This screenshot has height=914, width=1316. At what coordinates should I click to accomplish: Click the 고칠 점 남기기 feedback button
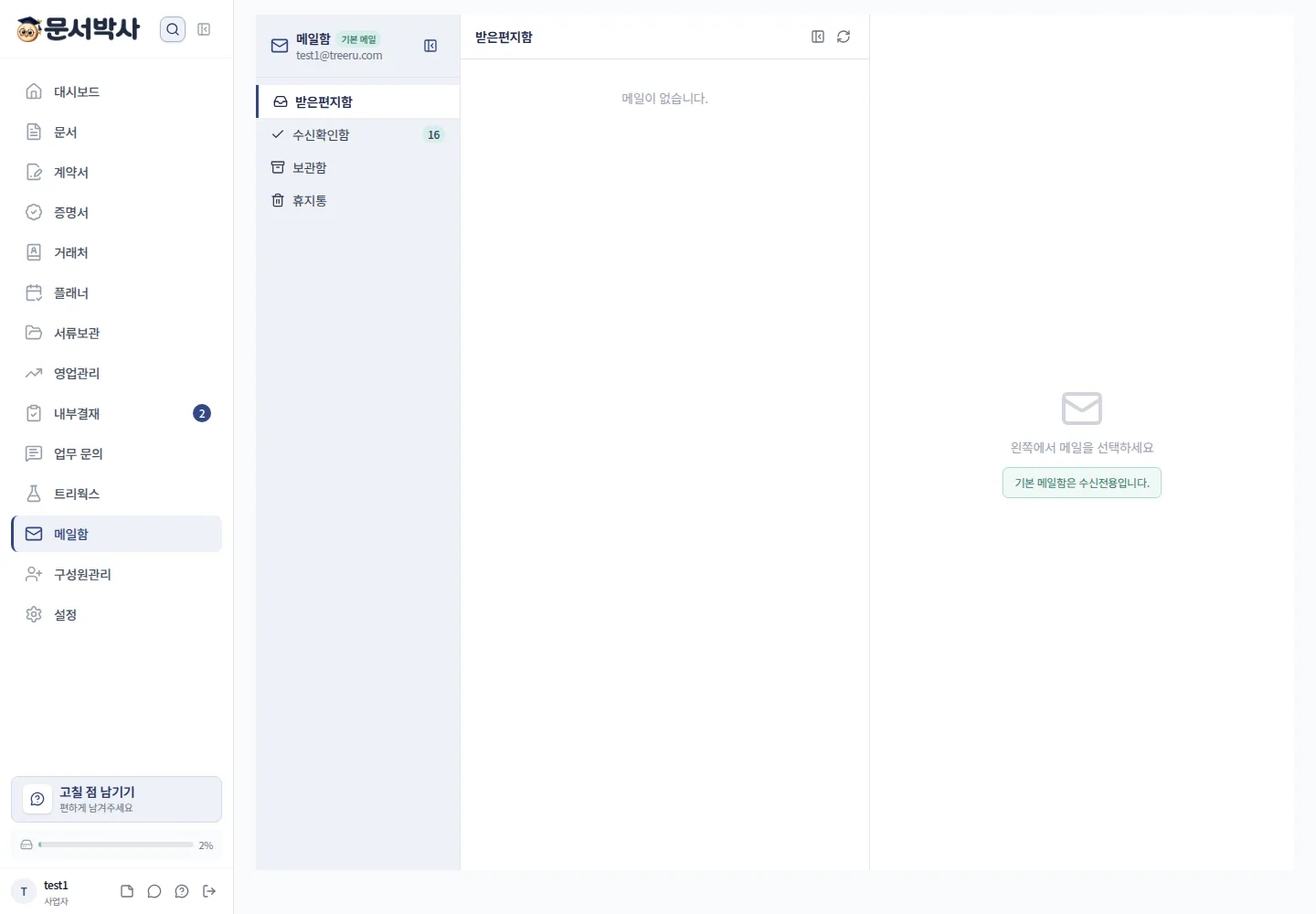[x=116, y=799]
